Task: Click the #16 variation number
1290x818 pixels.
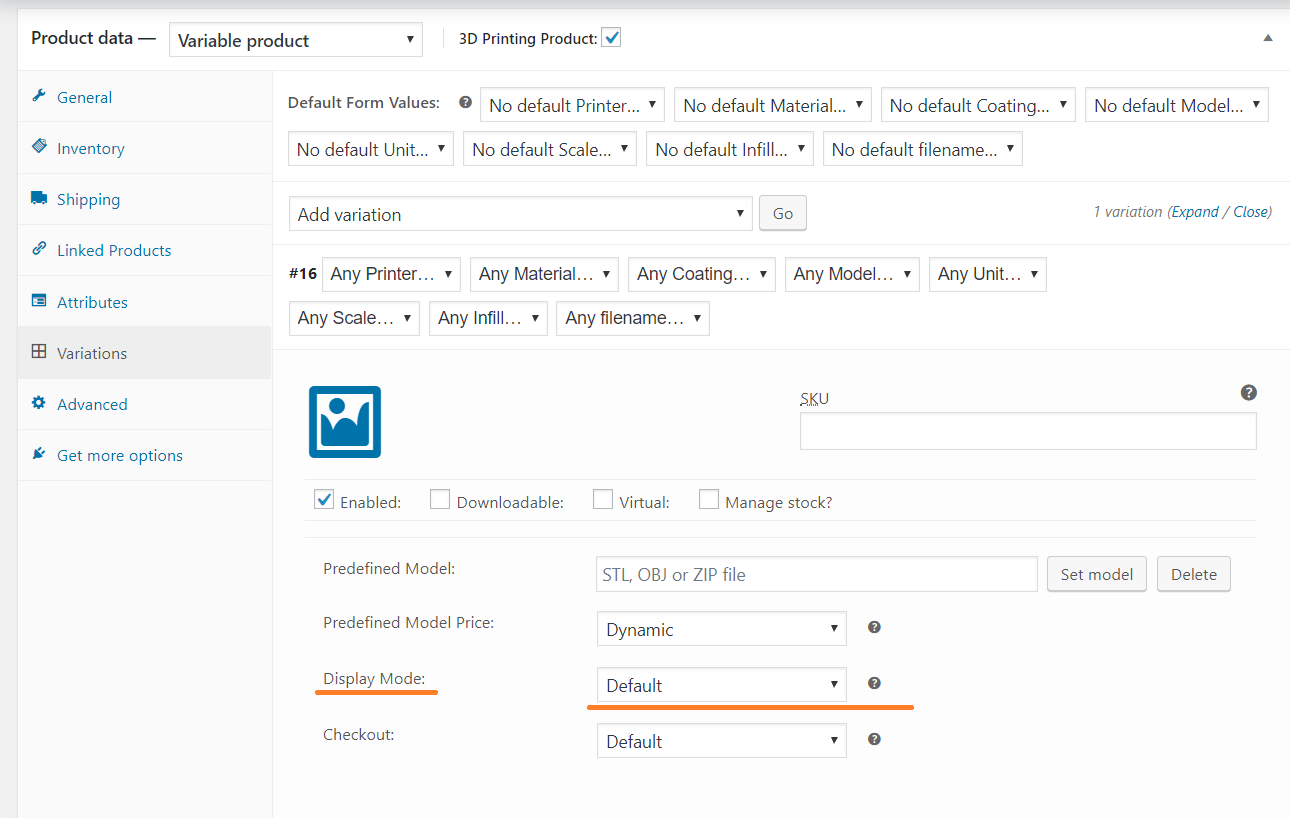Action: point(303,273)
